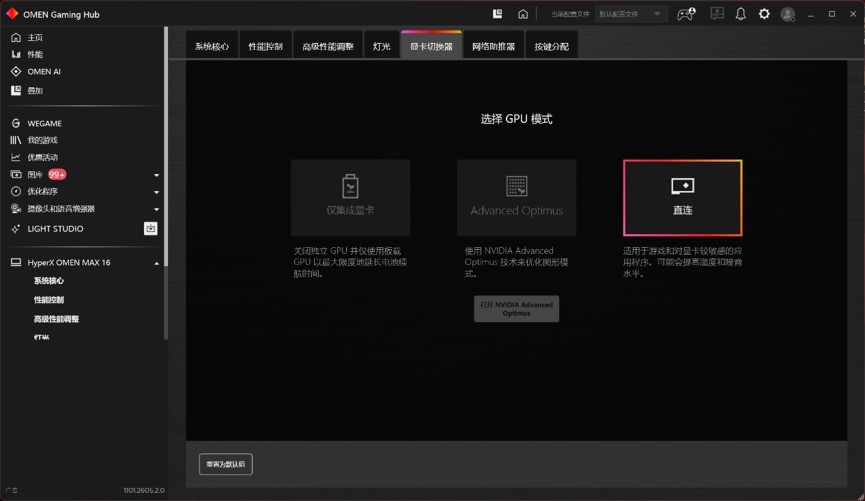
Task: Switch to the 按键分配 tab
Action: 551,46
